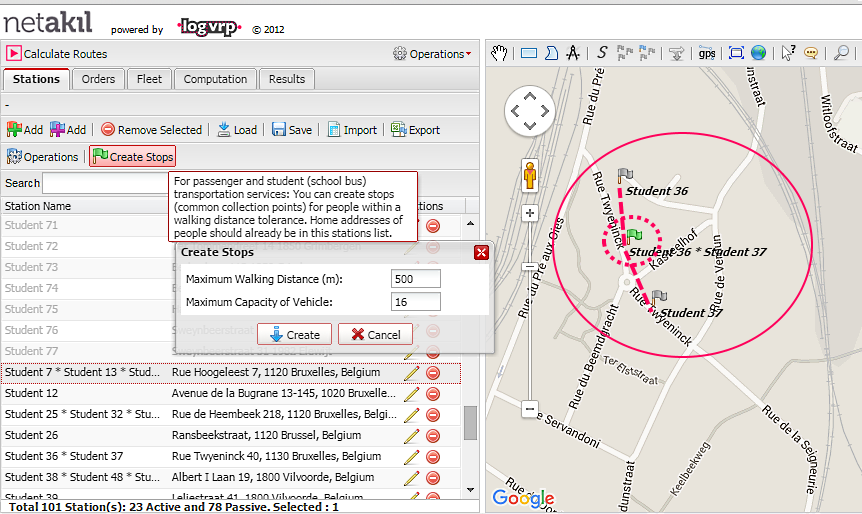
Task: Click the remove icon for Student 12
Action: (433, 394)
